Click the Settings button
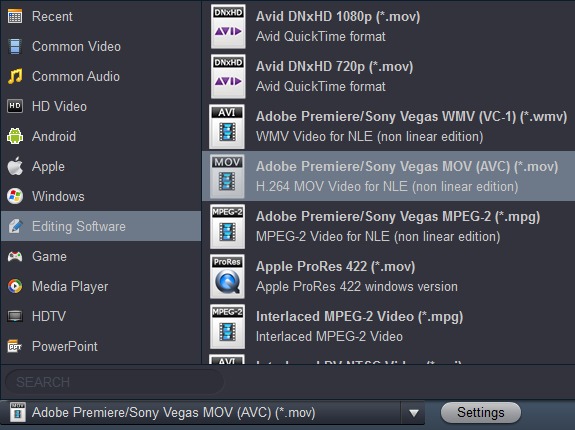Screen dimensions: 575x430 480,412
